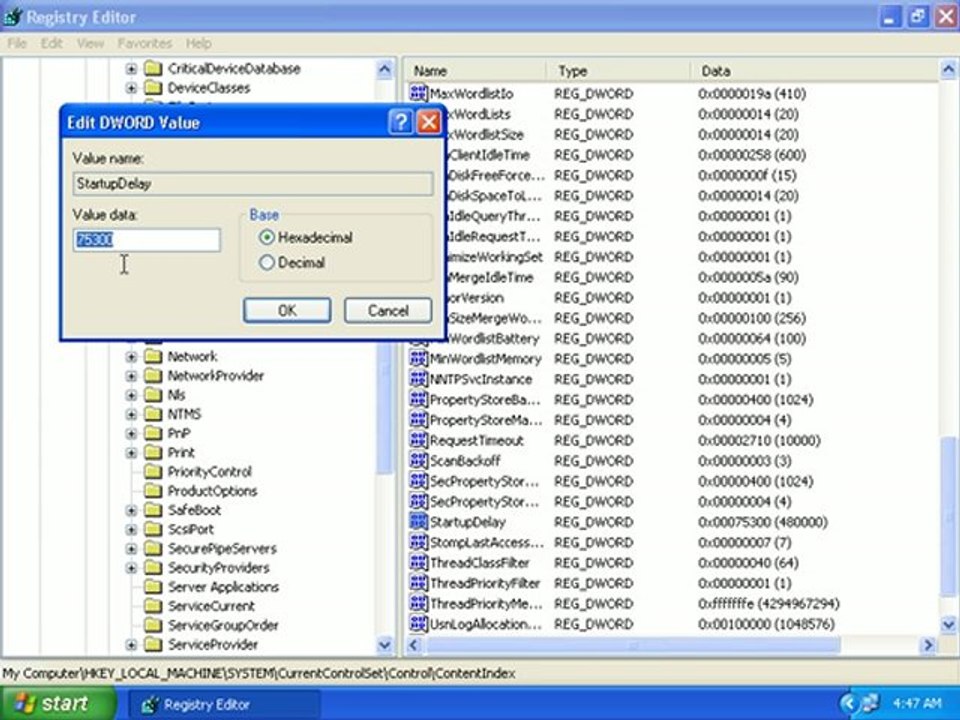This screenshot has height=720, width=960.
Task: Click the StompLastAccess... DWORD icon
Action: (x=418, y=542)
